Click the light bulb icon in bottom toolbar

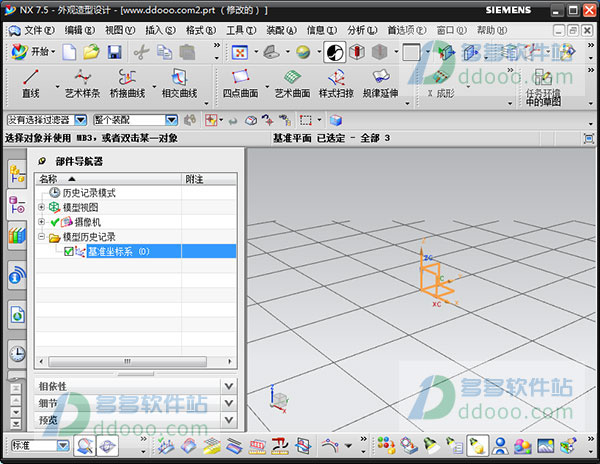pyautogui.click(x=477, y=446)
